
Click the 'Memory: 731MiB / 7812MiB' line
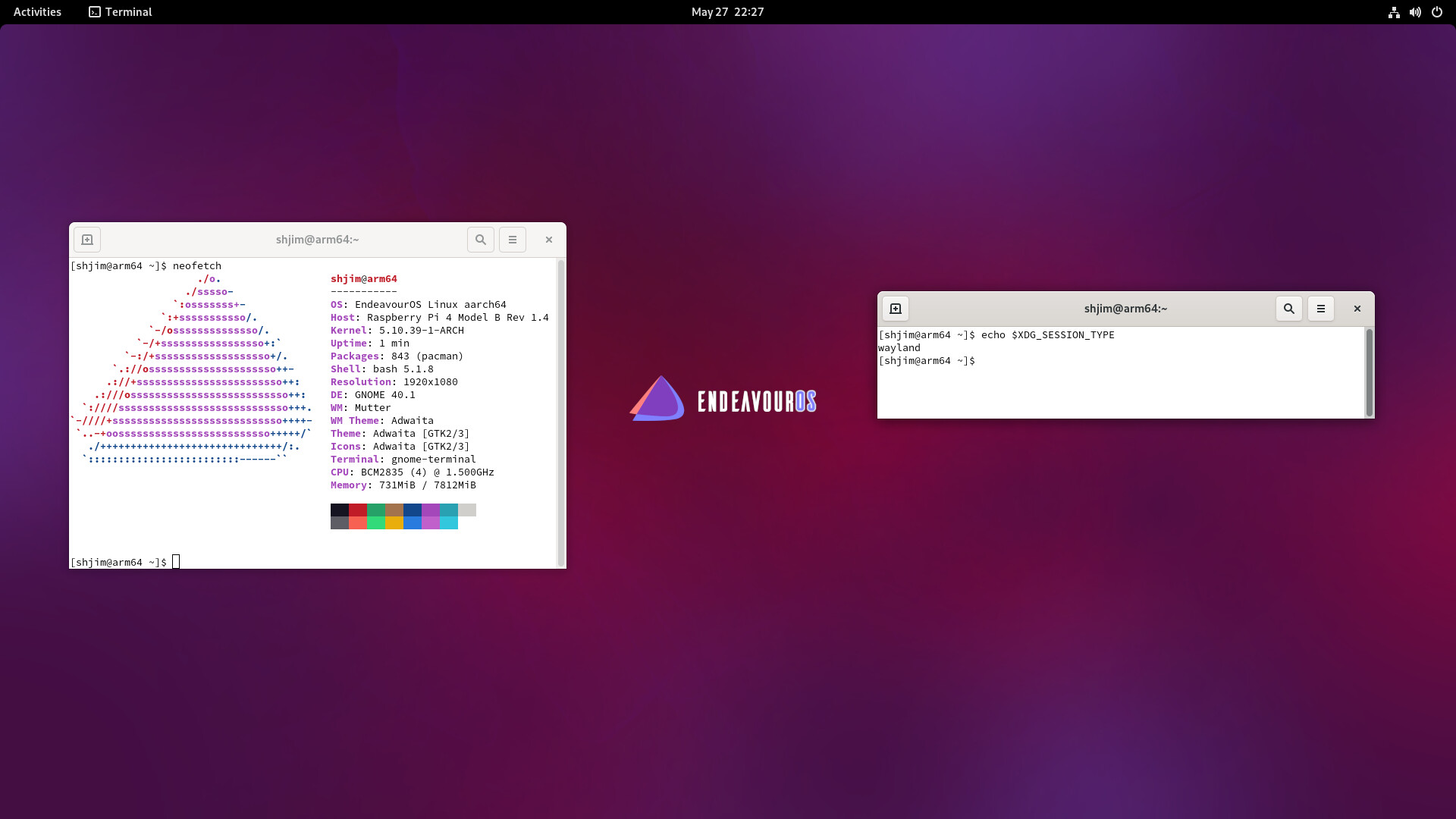(x=403, y=485)
